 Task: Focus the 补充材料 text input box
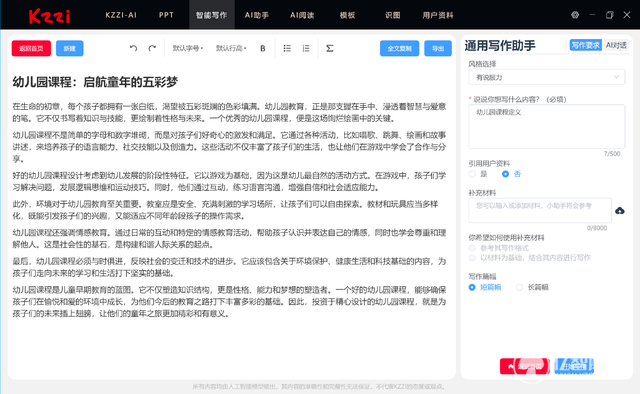(x=540, y=210)
